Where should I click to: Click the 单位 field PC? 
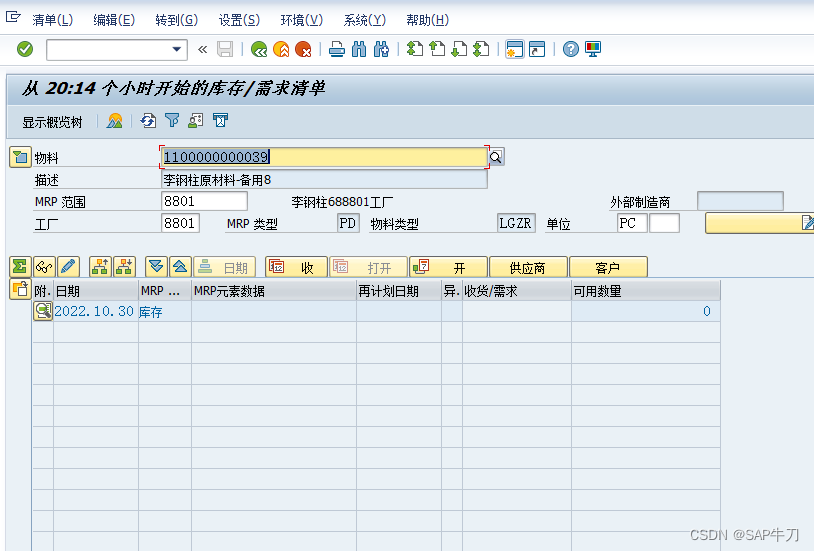click(632, 223)
